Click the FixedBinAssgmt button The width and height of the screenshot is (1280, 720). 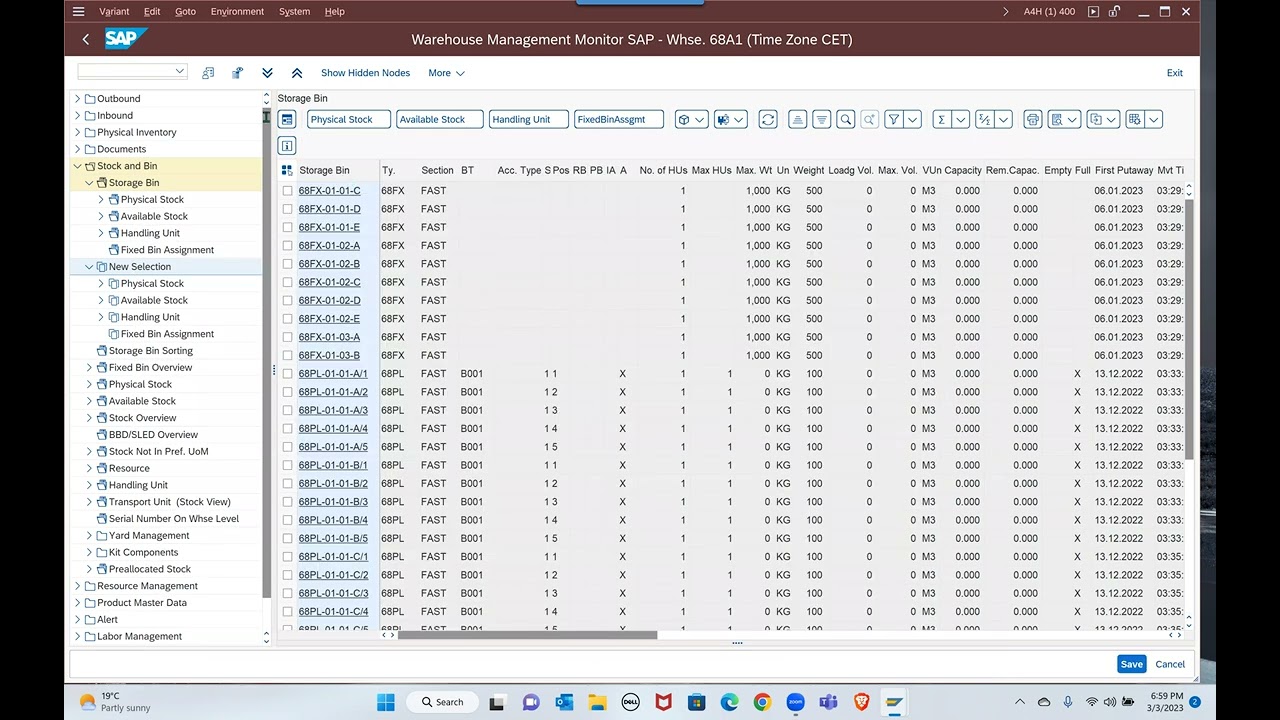click(619, 119)
